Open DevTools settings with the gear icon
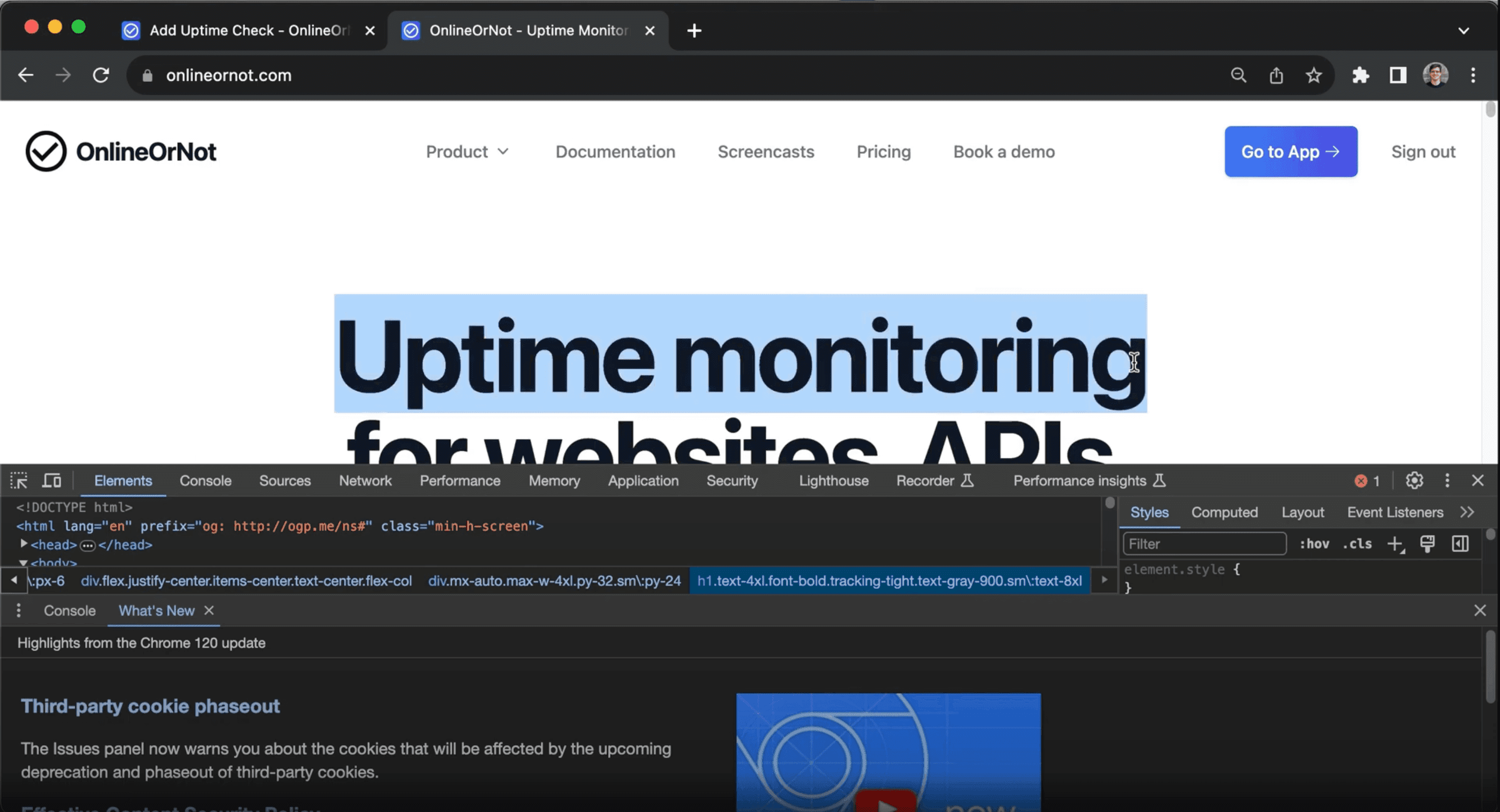Image resolution: width=1500 pixels, height=812 pixels. (1415, 480)
